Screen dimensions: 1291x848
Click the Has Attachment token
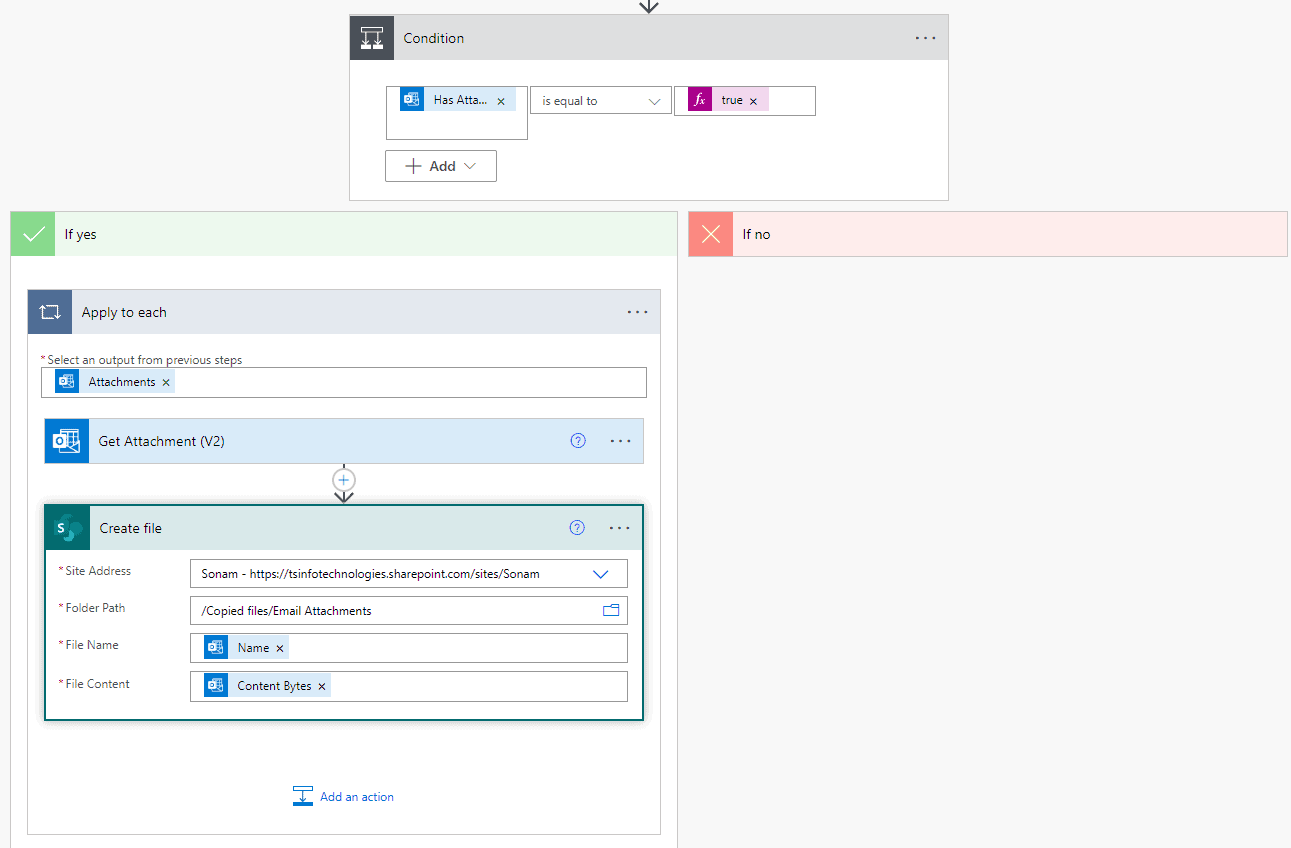[x=458, y=100]
